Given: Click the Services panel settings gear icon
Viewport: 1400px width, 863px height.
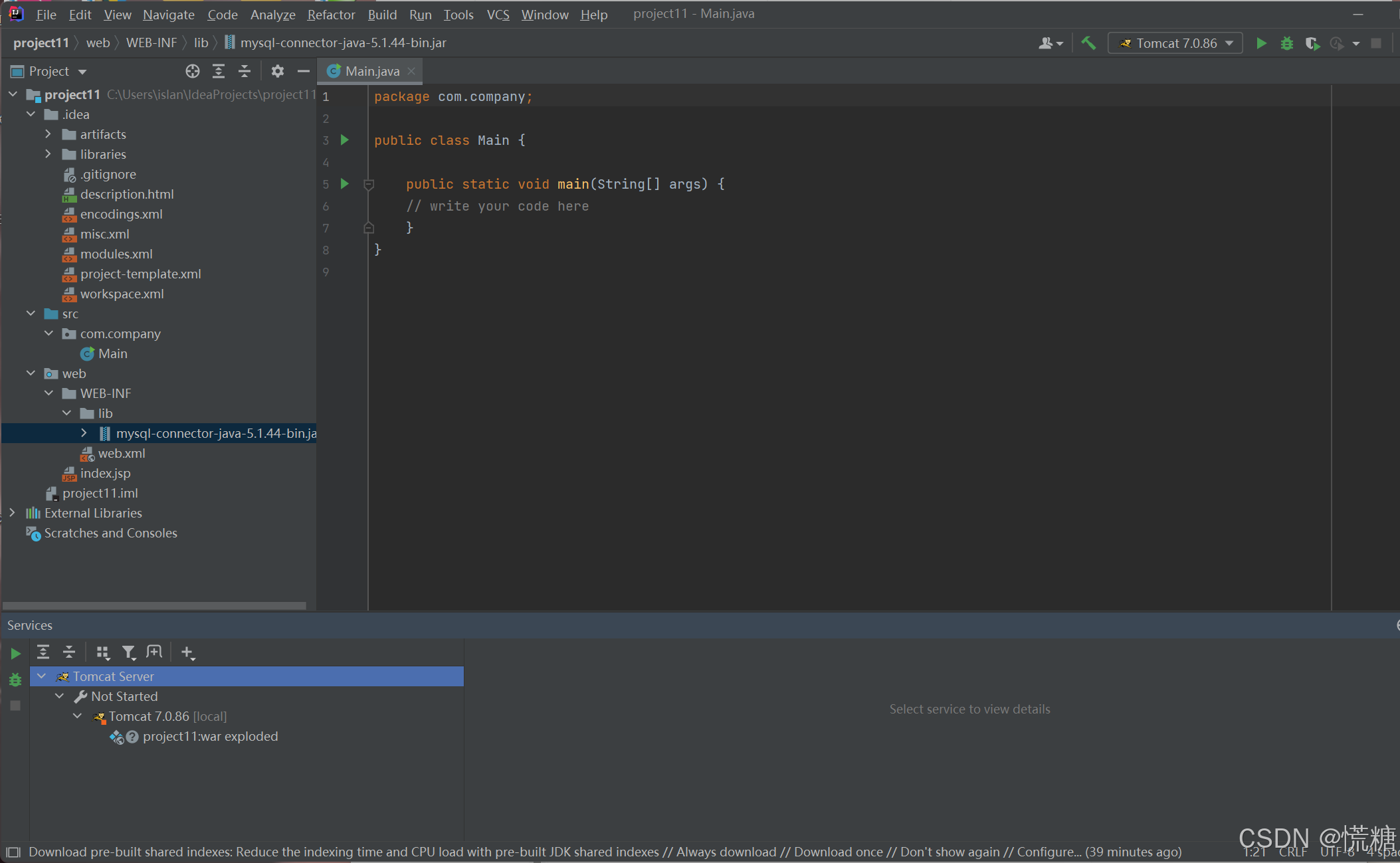Looking at the screenshot, I should 1397,625.
